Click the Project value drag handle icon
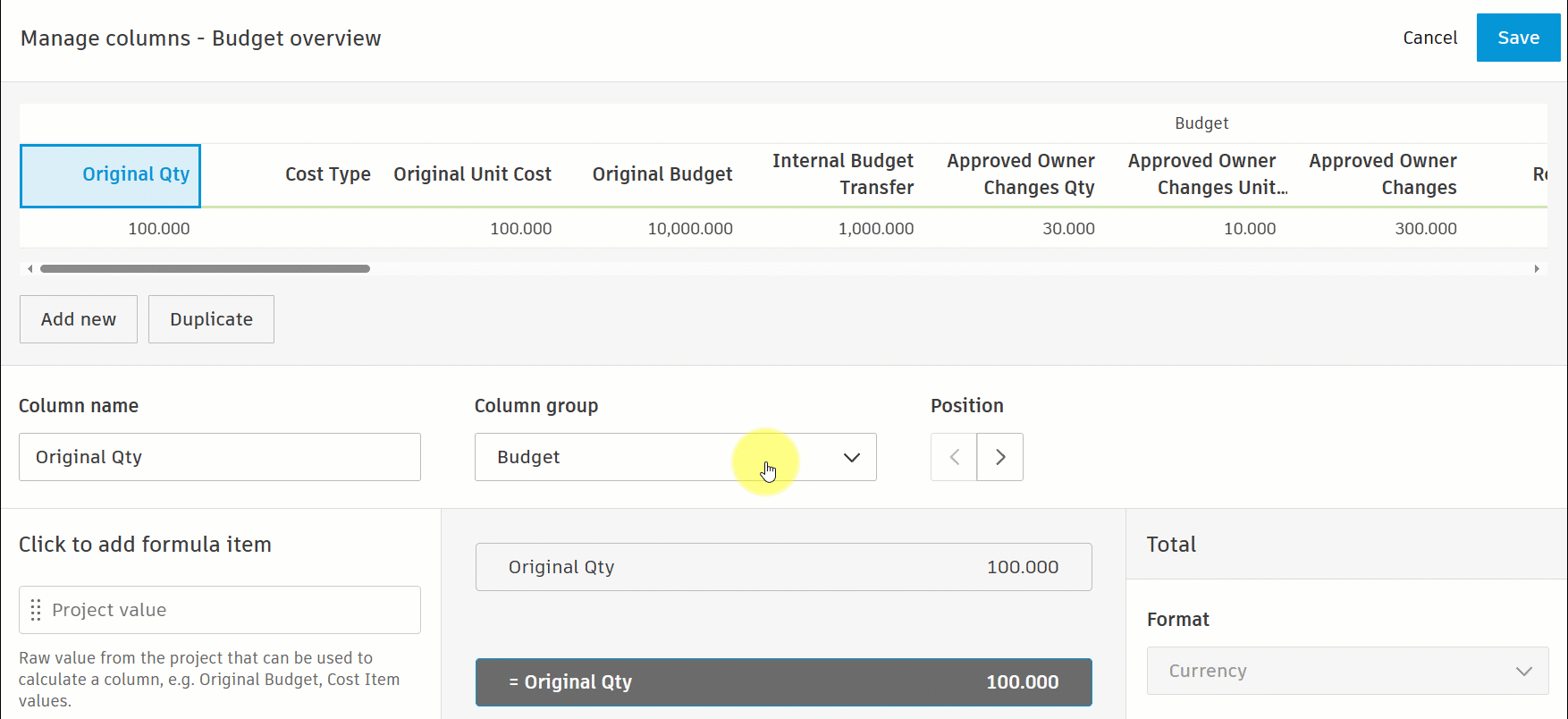 pyautogui.click(x=36, y=610)
